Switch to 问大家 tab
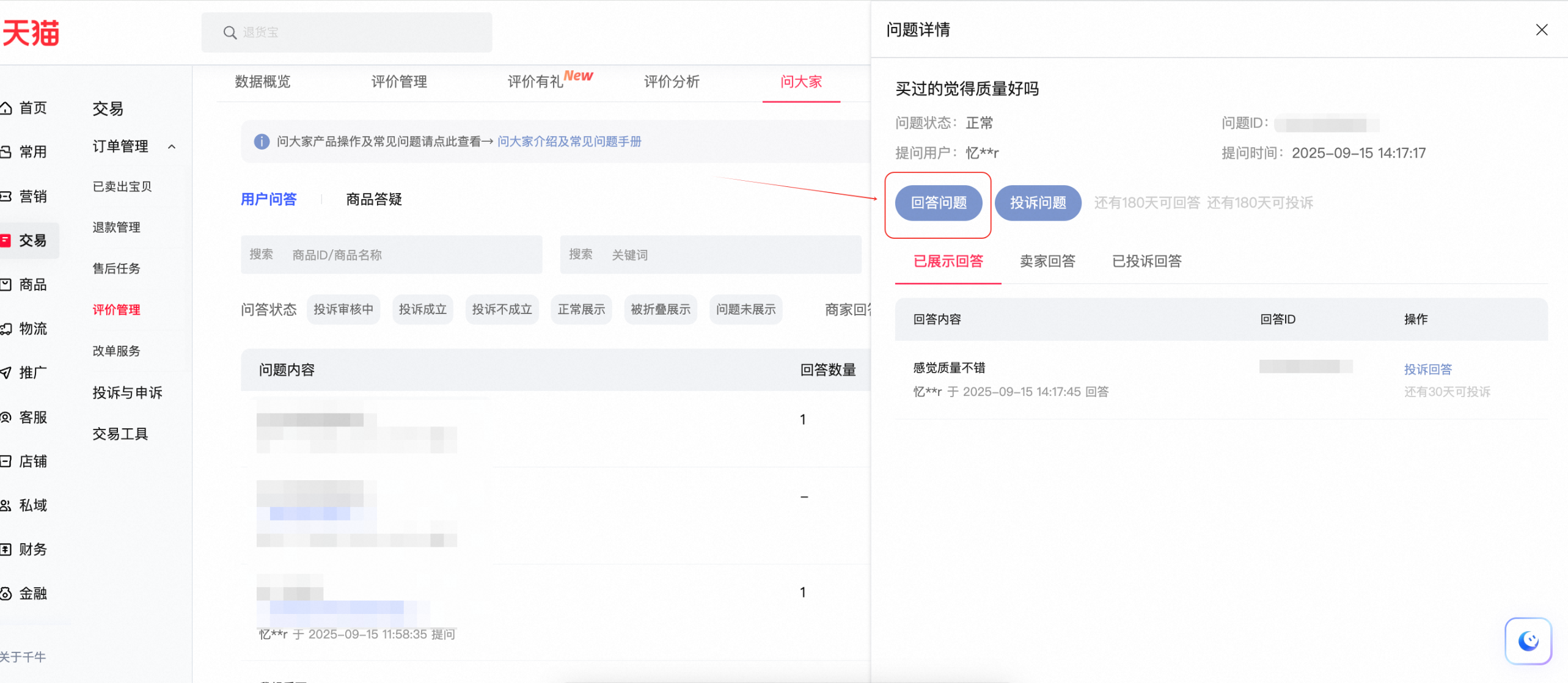The image size is (1568, 683). pyautogui.click(x=801, y=82)
